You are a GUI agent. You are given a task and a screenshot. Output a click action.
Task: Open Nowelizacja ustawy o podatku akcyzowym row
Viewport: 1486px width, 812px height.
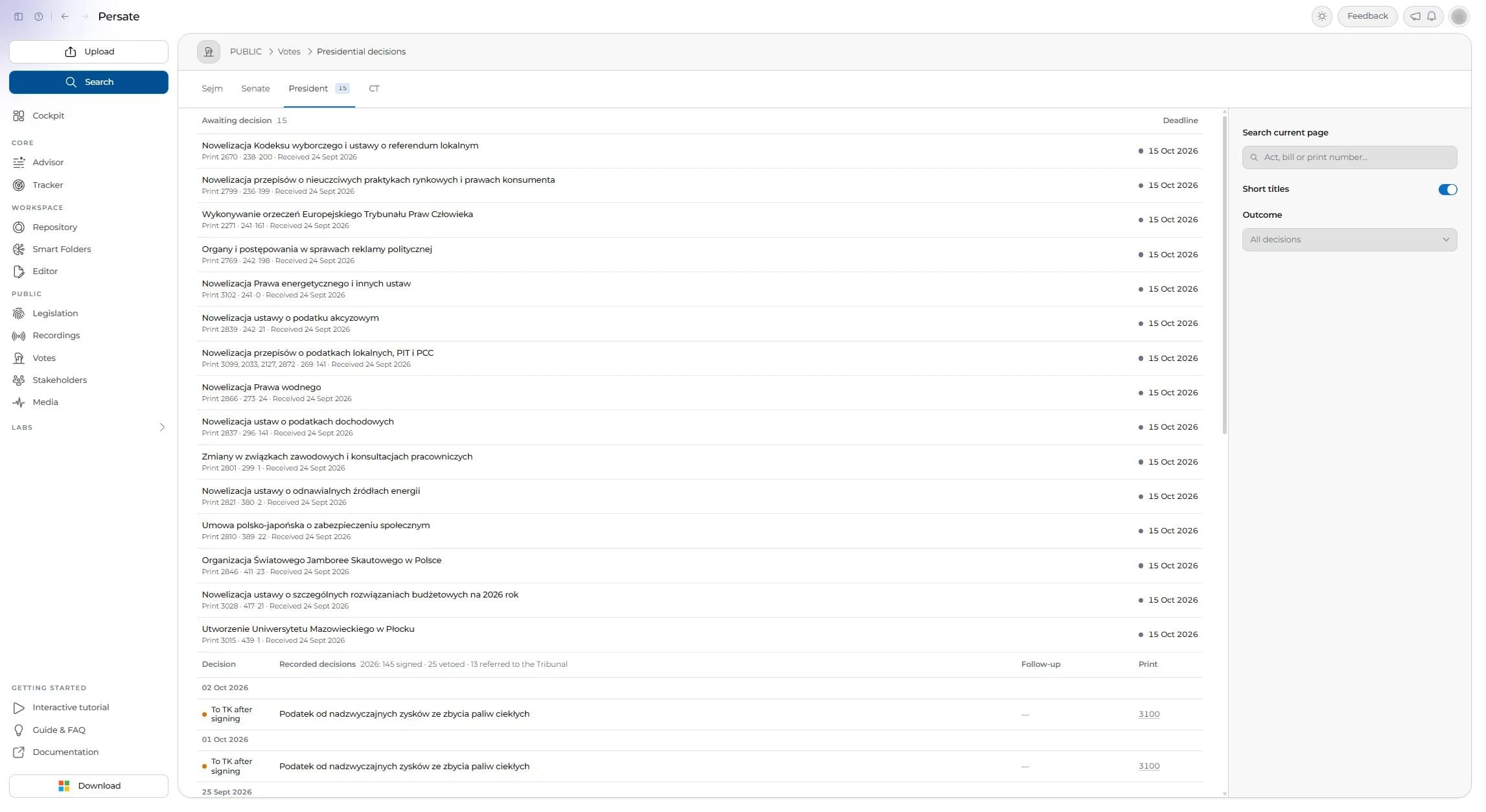pyautogui.click(x=699, y=323)
